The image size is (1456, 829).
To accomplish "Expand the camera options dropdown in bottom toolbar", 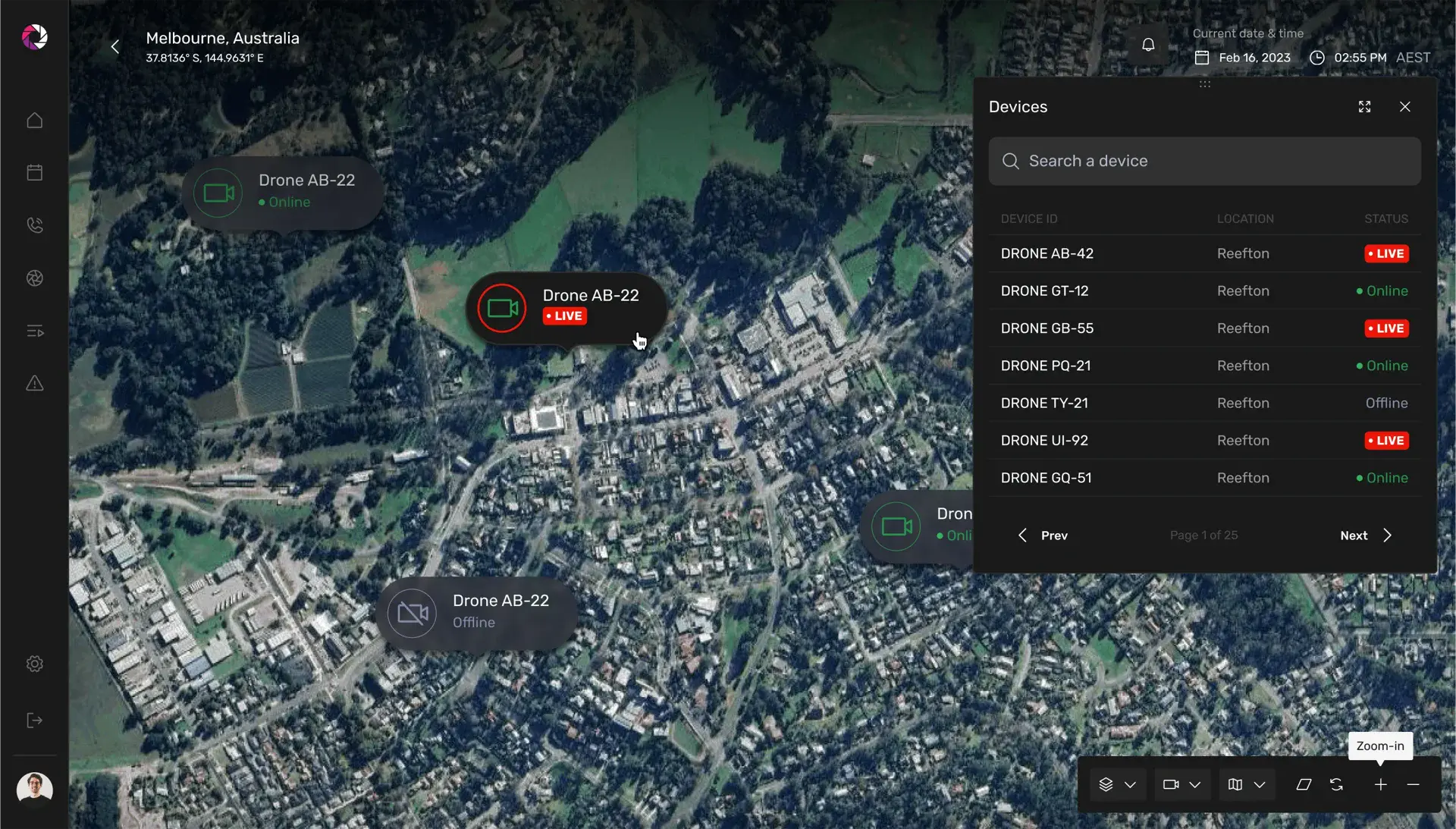I will (1195, 785).
